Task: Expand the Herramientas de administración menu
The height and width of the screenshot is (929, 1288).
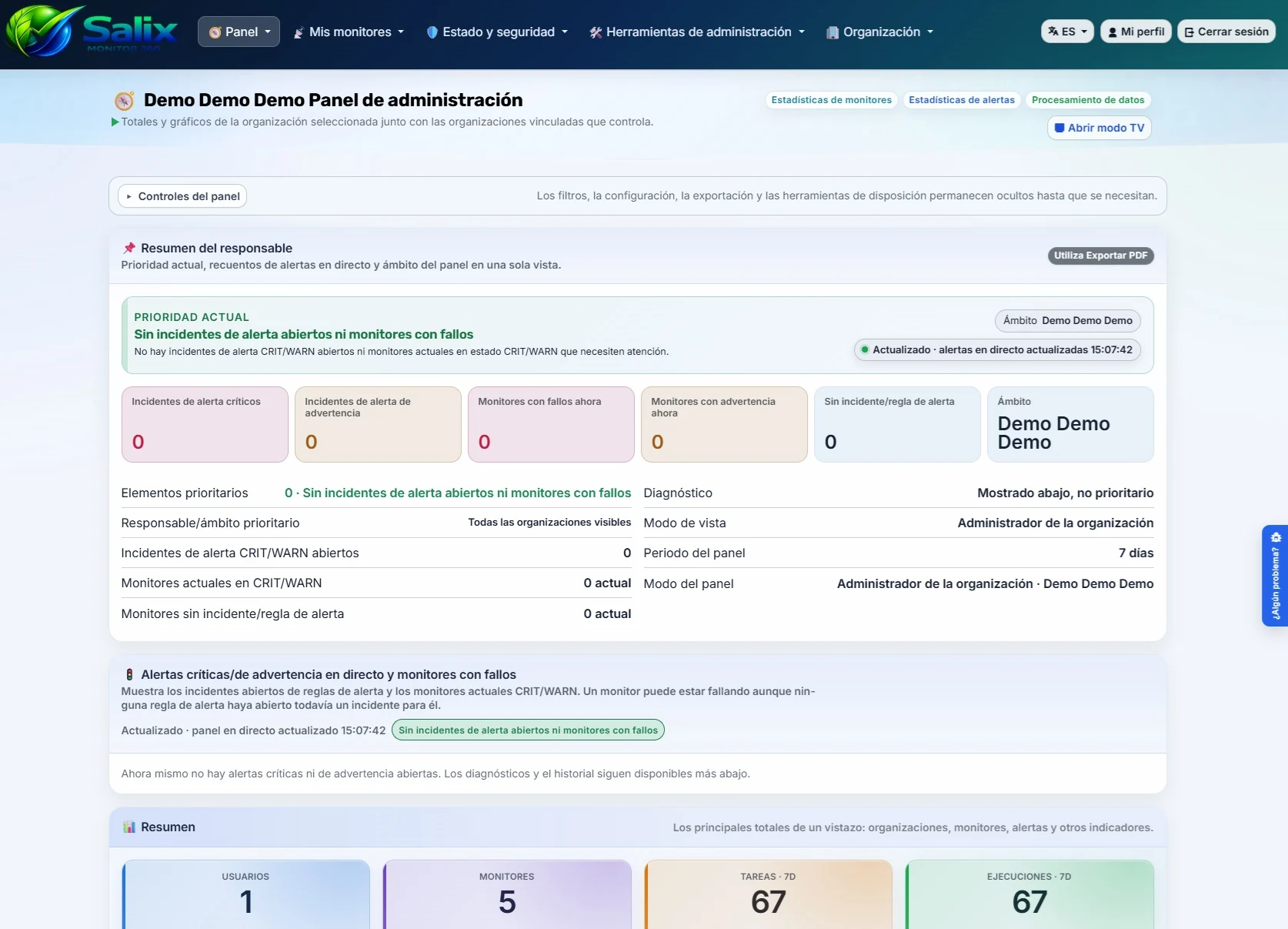Action: 697,32
